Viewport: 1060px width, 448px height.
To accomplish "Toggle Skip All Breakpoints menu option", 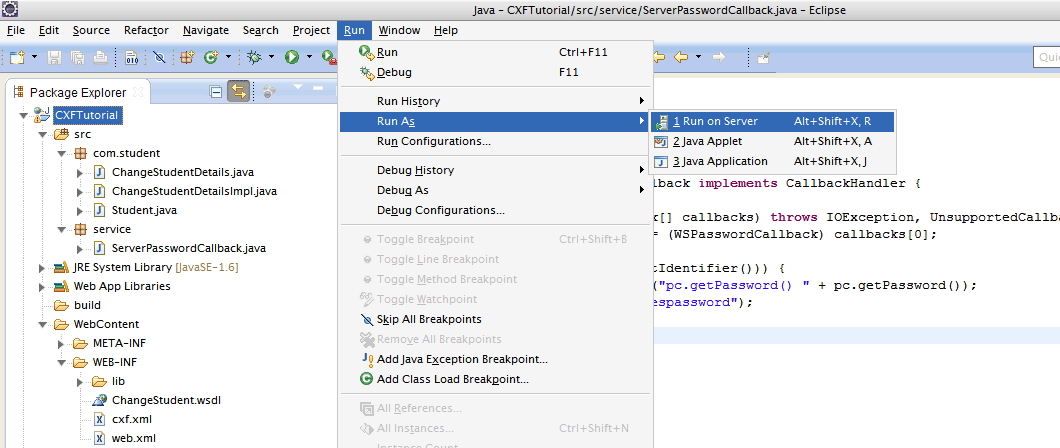I will pos(428,319).
